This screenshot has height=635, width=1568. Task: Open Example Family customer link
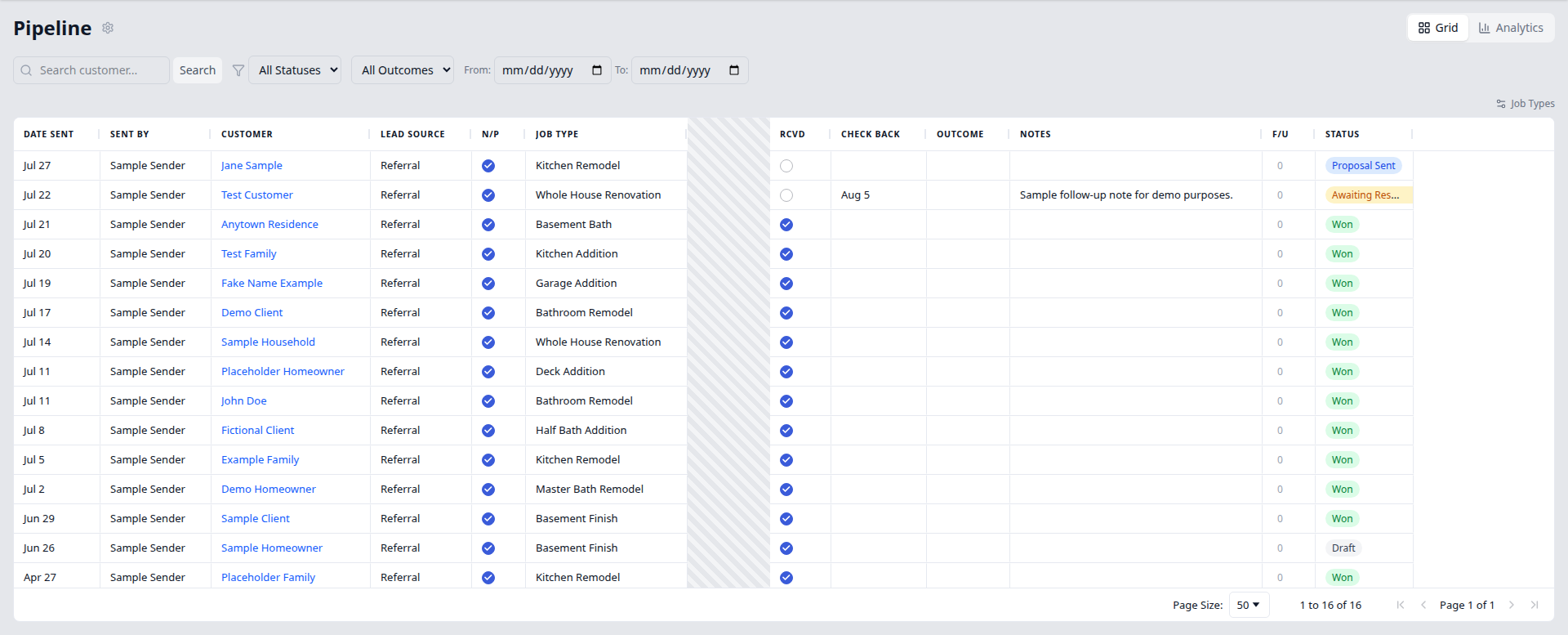(260, 459)
